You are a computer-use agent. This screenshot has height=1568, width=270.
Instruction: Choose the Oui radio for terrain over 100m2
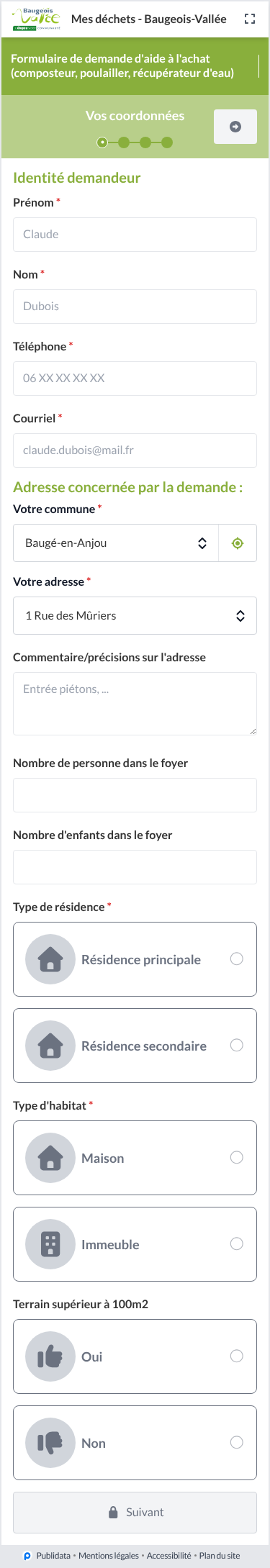[236, 1356]
